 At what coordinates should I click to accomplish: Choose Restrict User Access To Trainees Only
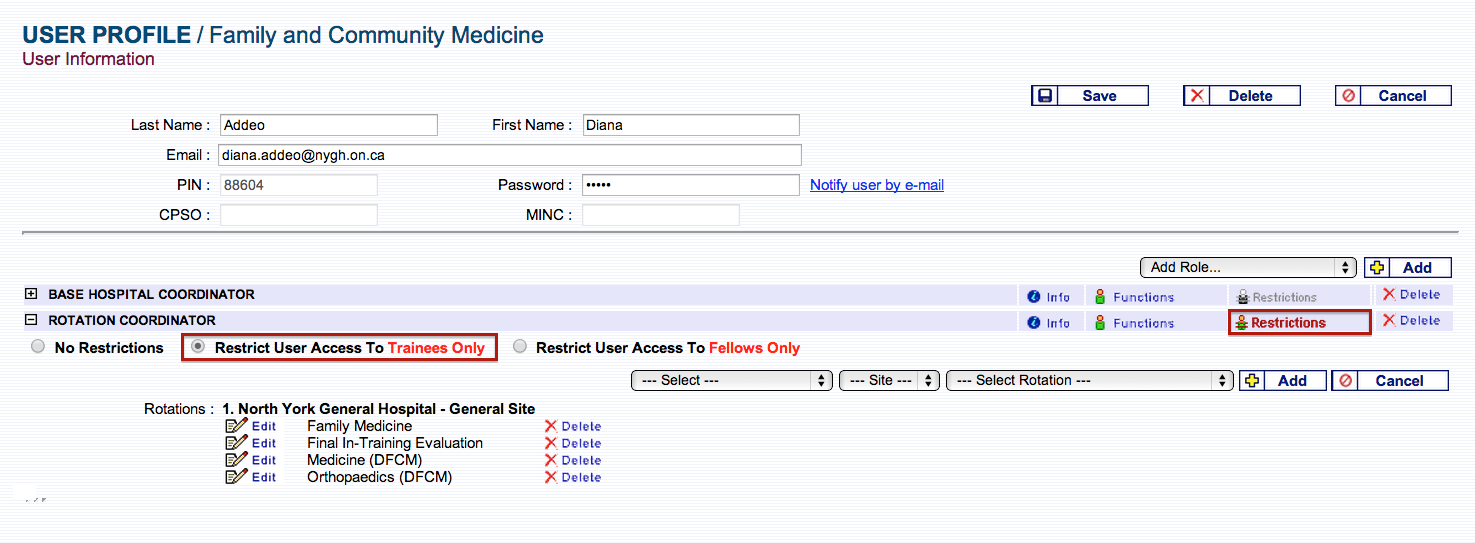tap(198, 347)
